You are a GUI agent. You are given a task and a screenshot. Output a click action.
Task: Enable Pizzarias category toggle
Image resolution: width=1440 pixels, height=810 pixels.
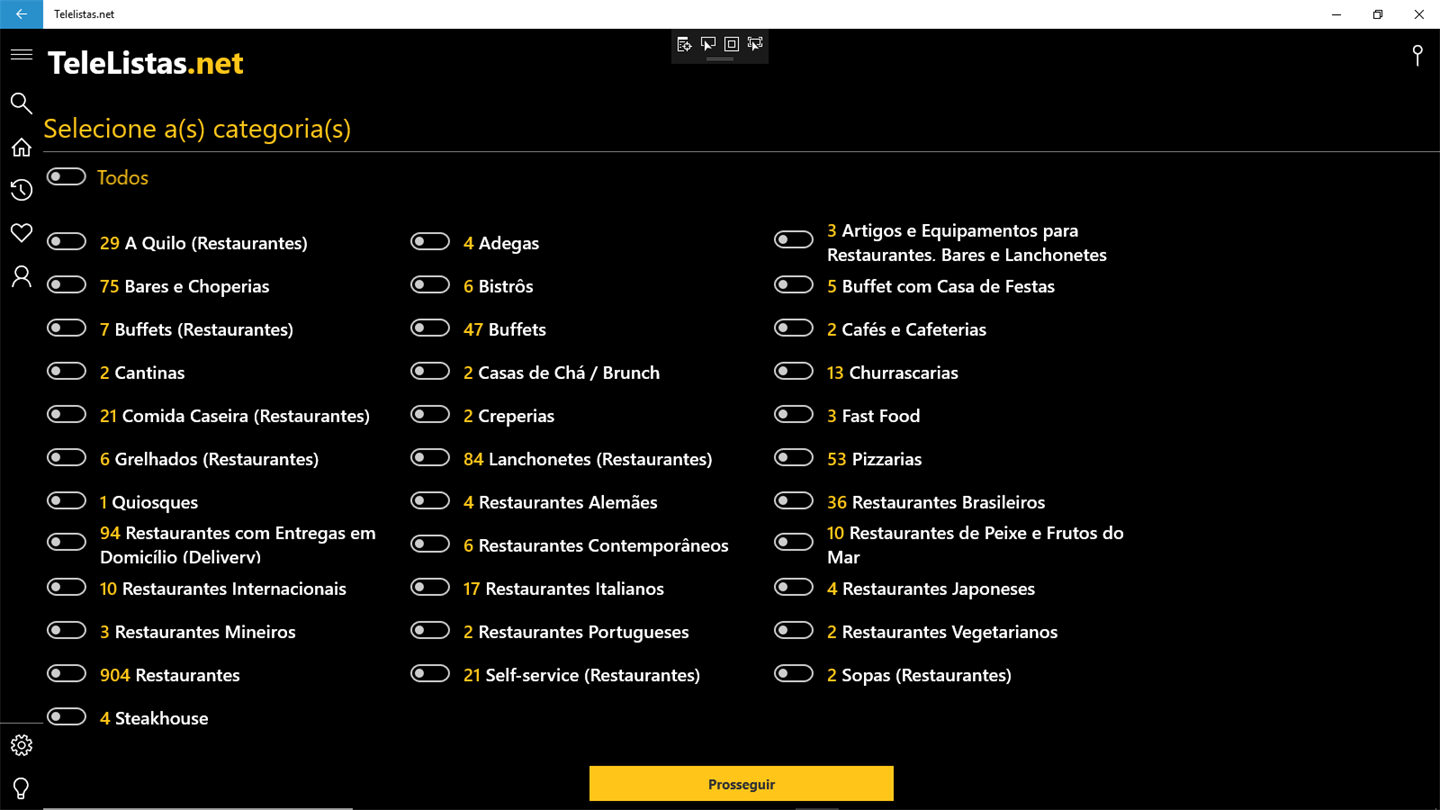tap(794, 458)
